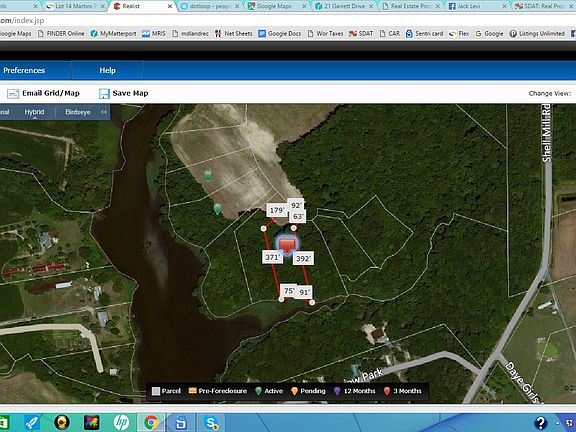The width and height of the screenshot is (576, 432).
Task: Open Skype from the taskbar
Action: (x=212, y=422)
